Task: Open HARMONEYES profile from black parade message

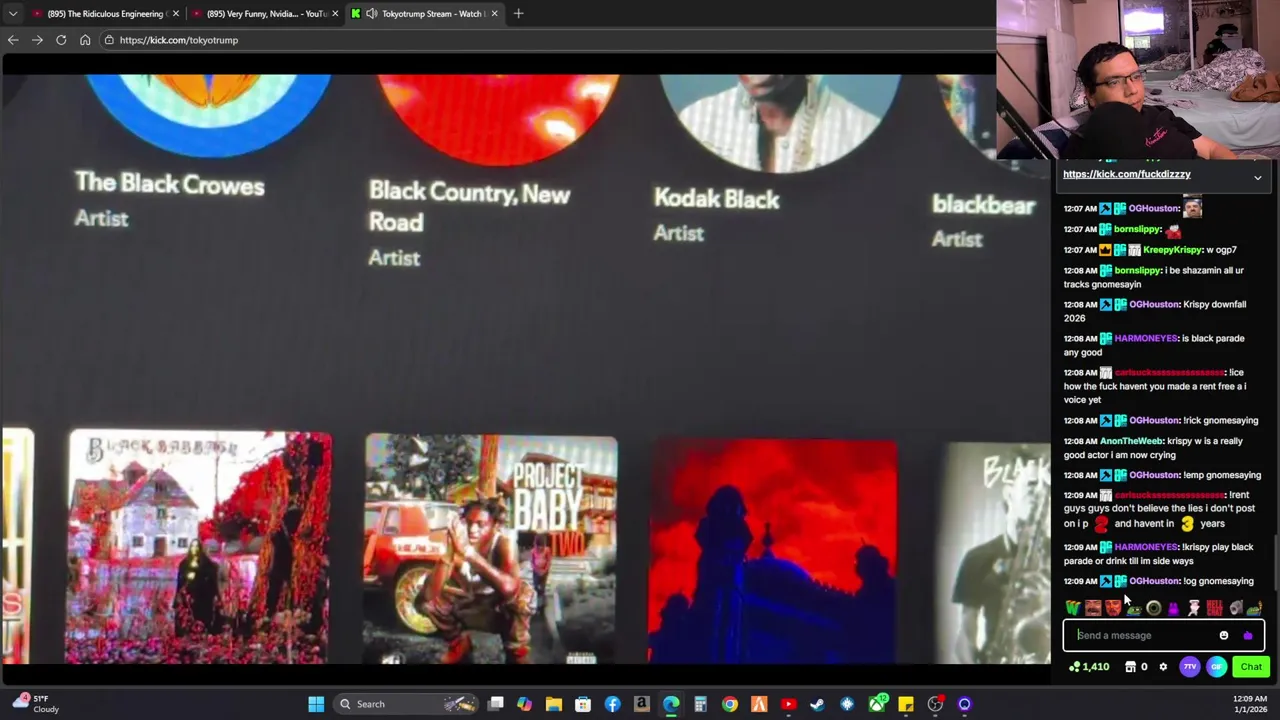Action: pos(1146,338)
